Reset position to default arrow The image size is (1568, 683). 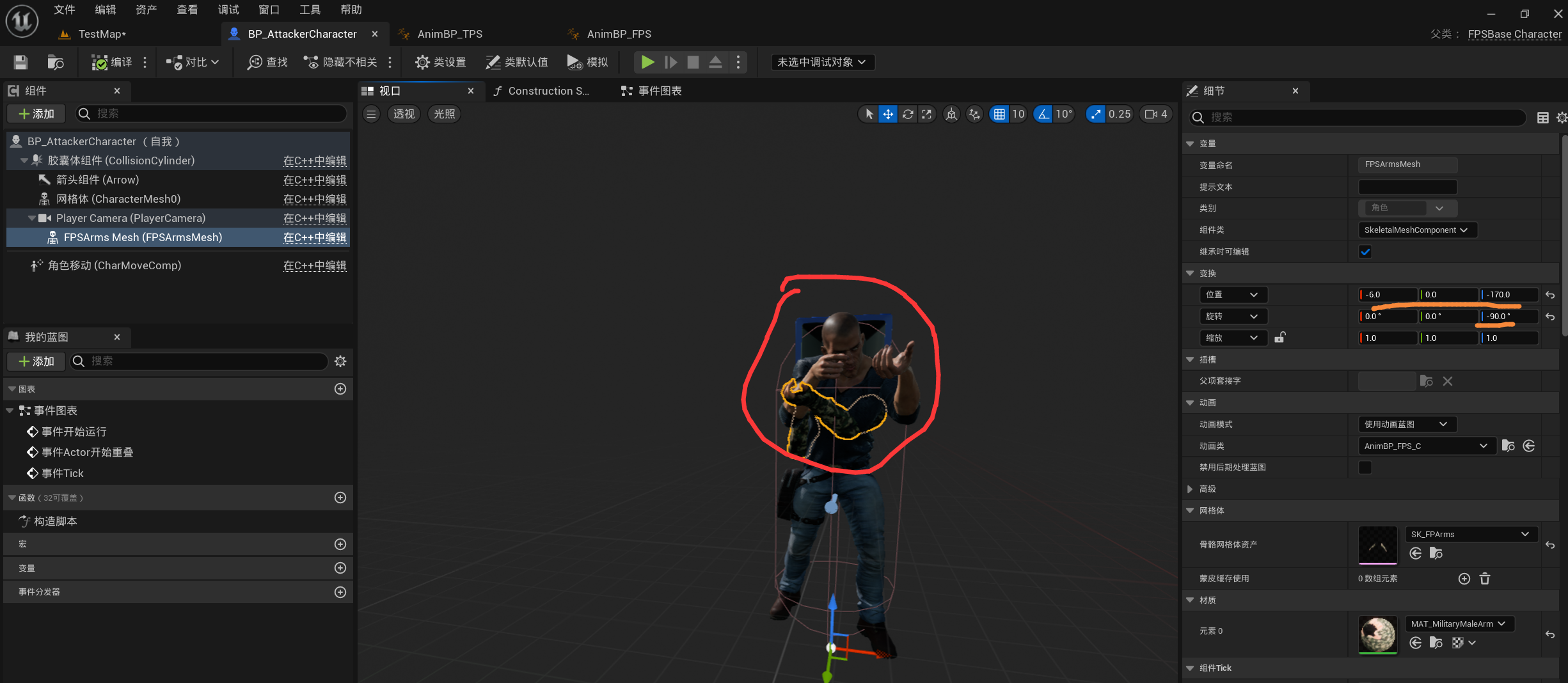(1550, 295)
